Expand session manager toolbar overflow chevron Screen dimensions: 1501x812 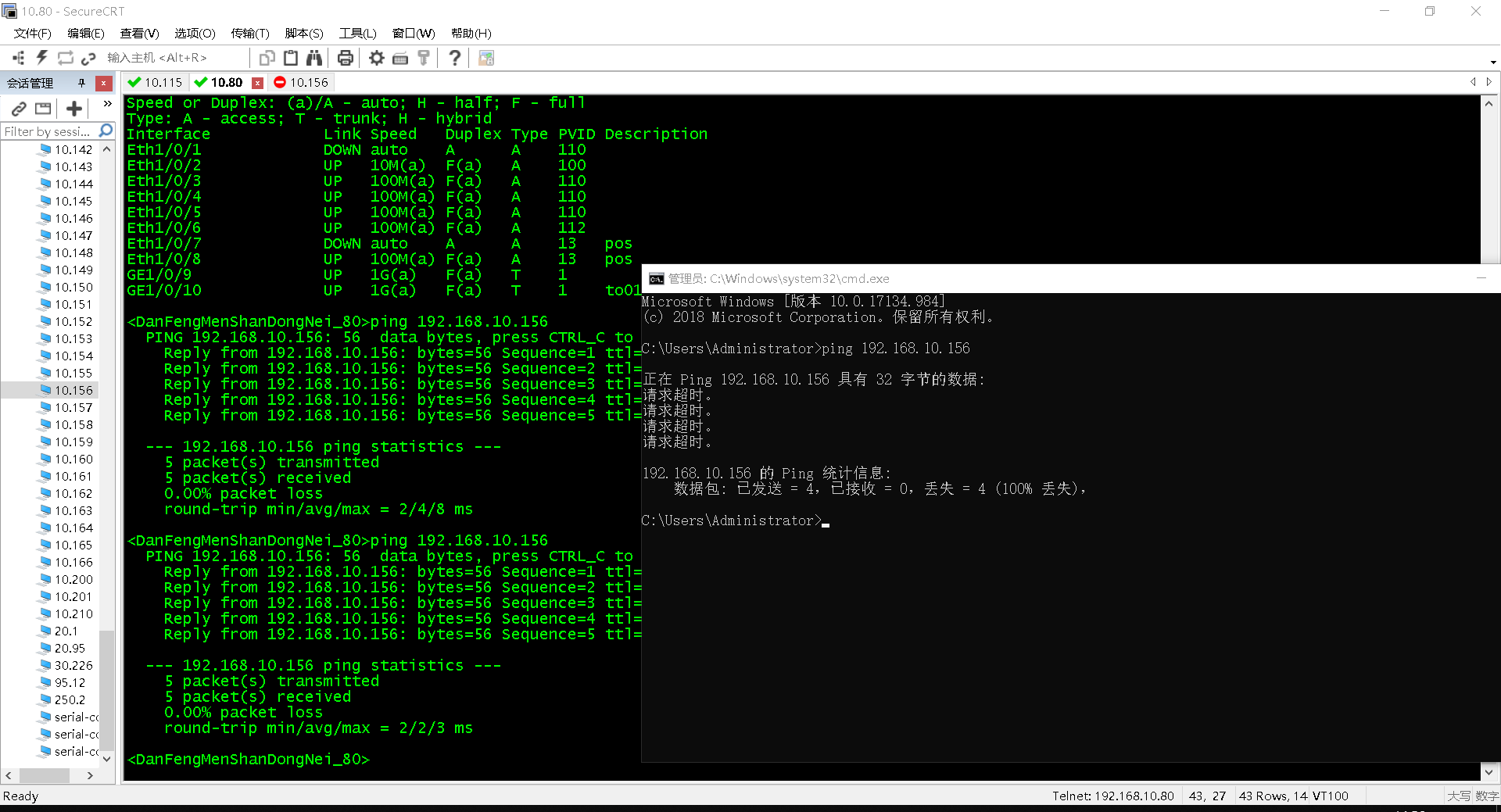click(108, 104)
